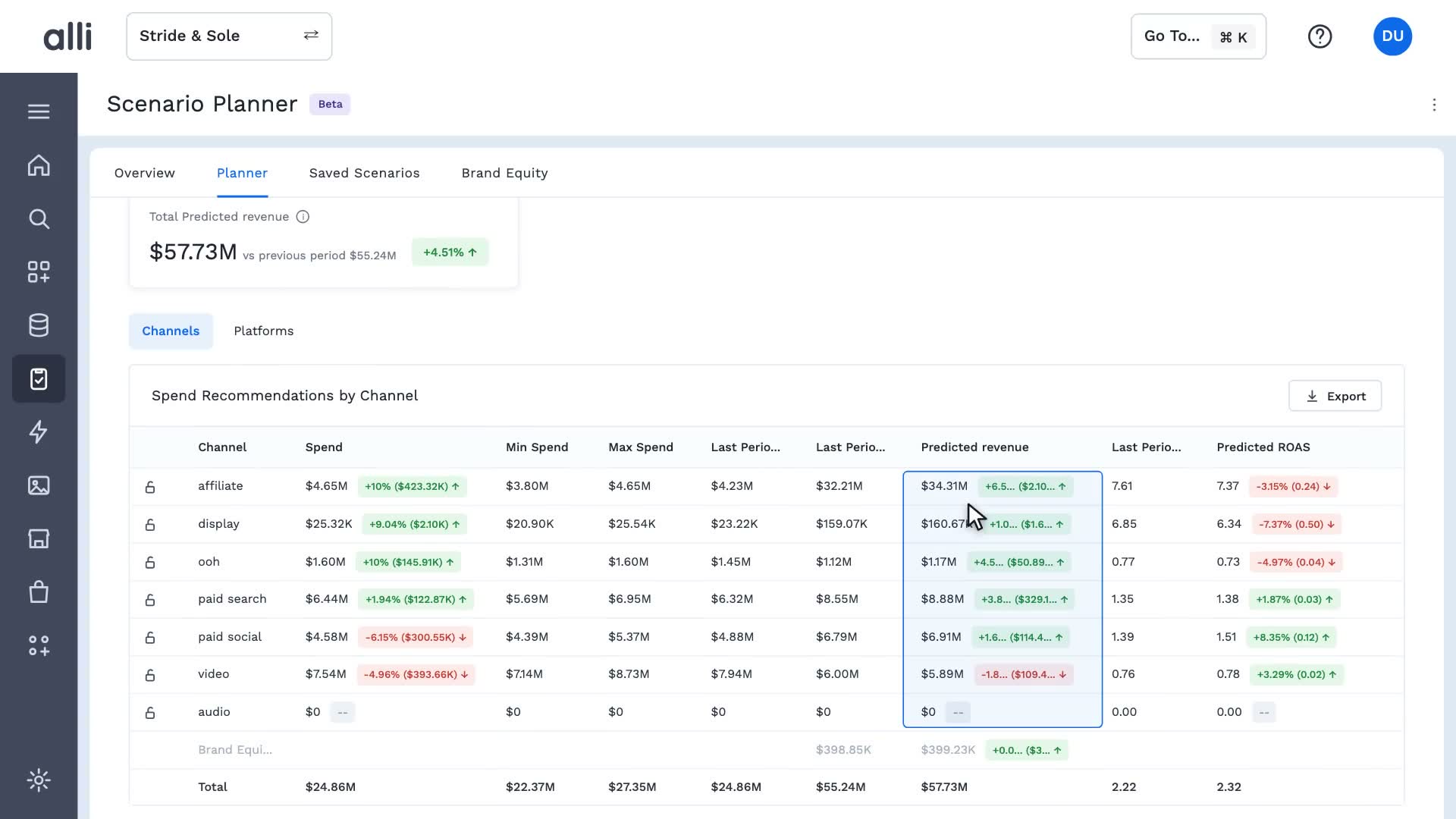Toggle the sun theme icon
The height and width of the screenshot is (819, 1456).
[x=39, y=780]
